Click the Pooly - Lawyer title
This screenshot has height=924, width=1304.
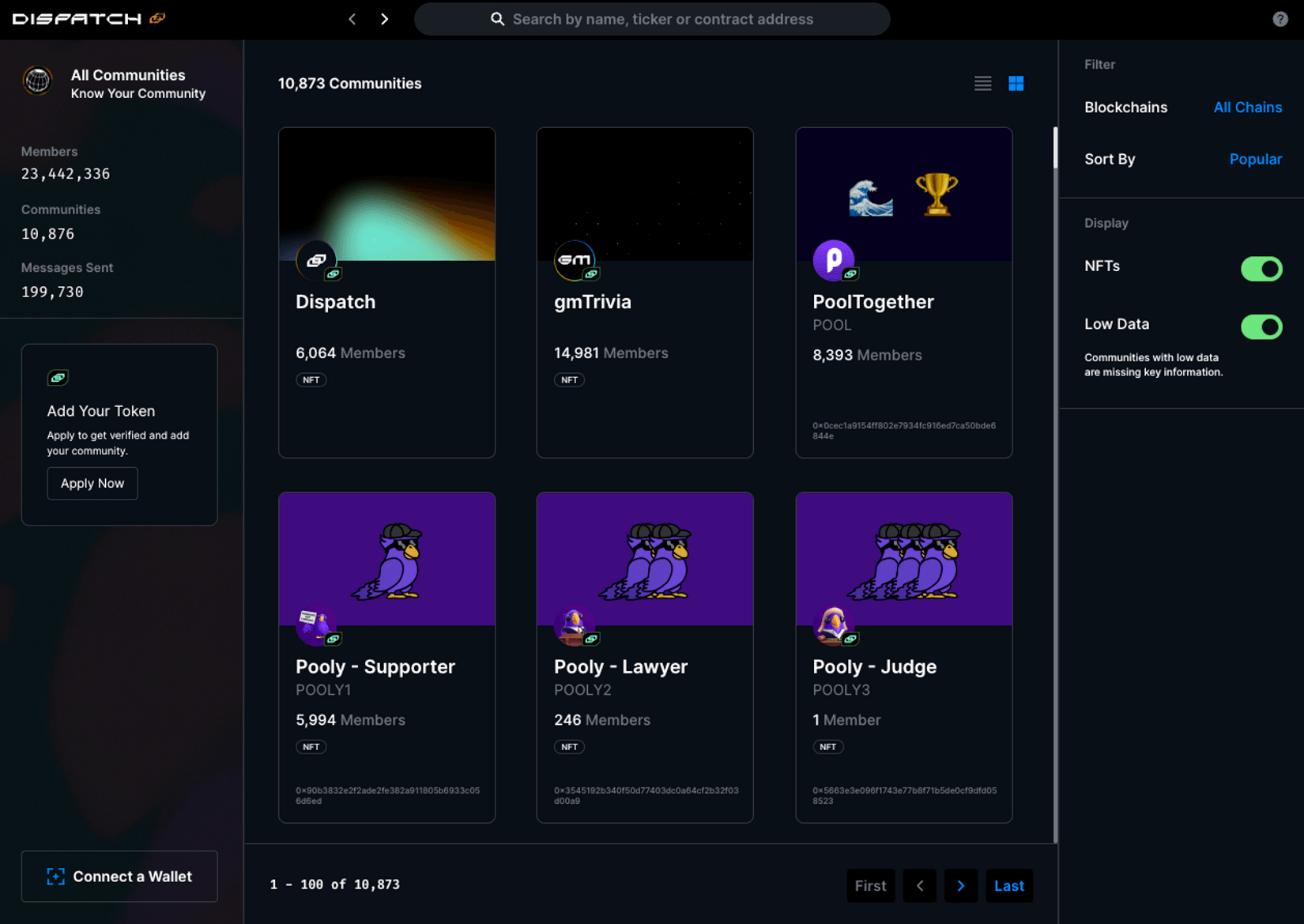tap(621, 667)
